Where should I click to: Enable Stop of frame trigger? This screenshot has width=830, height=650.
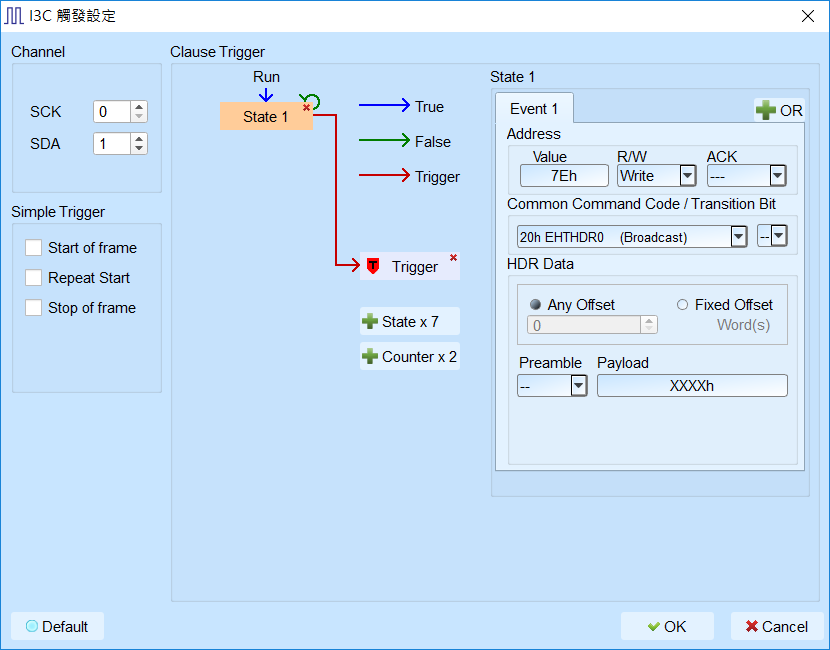pos(33,308)
